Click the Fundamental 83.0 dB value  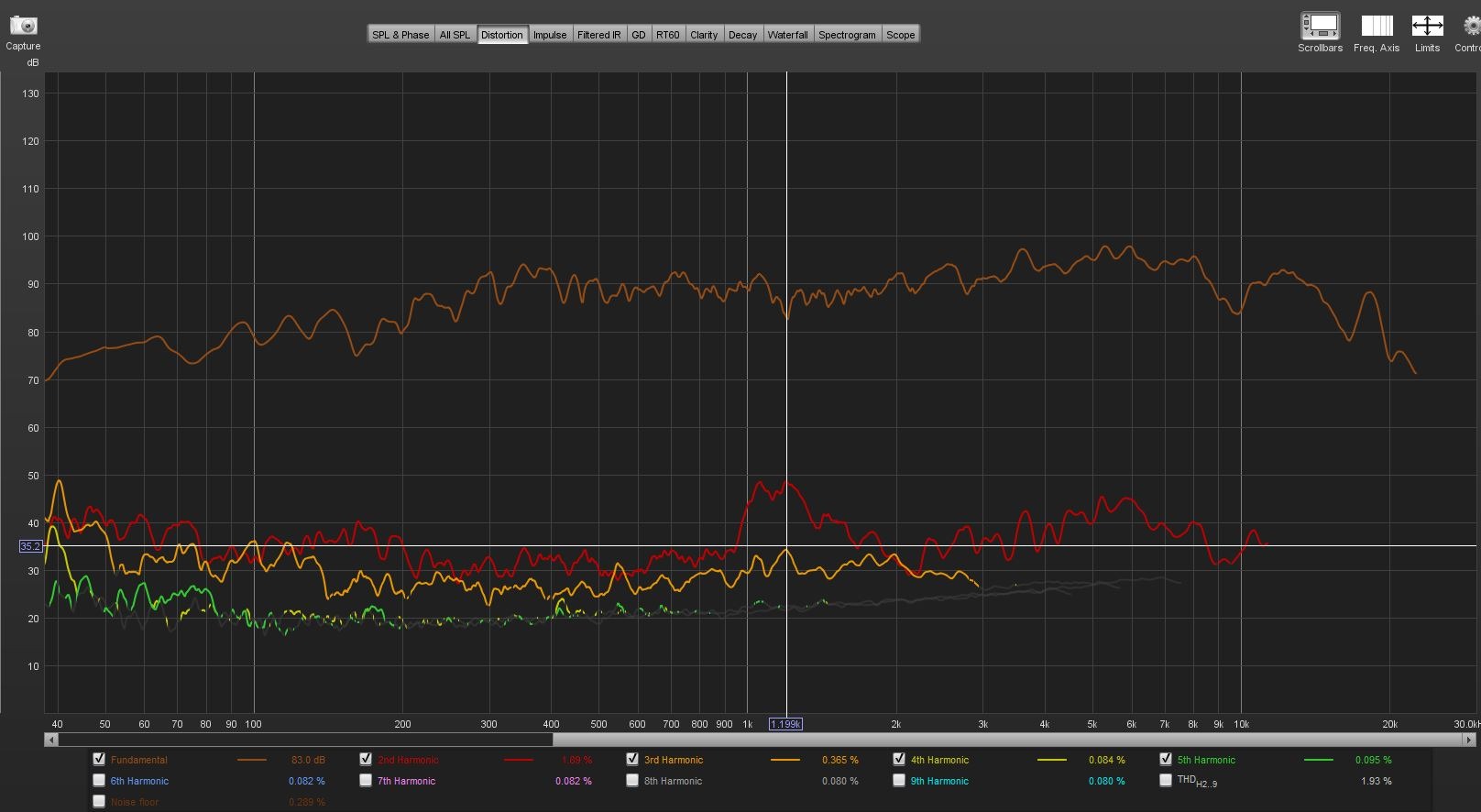click(x=308, y=760)
